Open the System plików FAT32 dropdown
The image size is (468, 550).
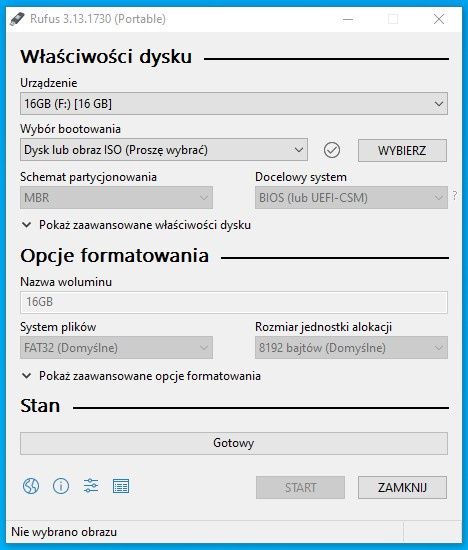coord(116,348)
